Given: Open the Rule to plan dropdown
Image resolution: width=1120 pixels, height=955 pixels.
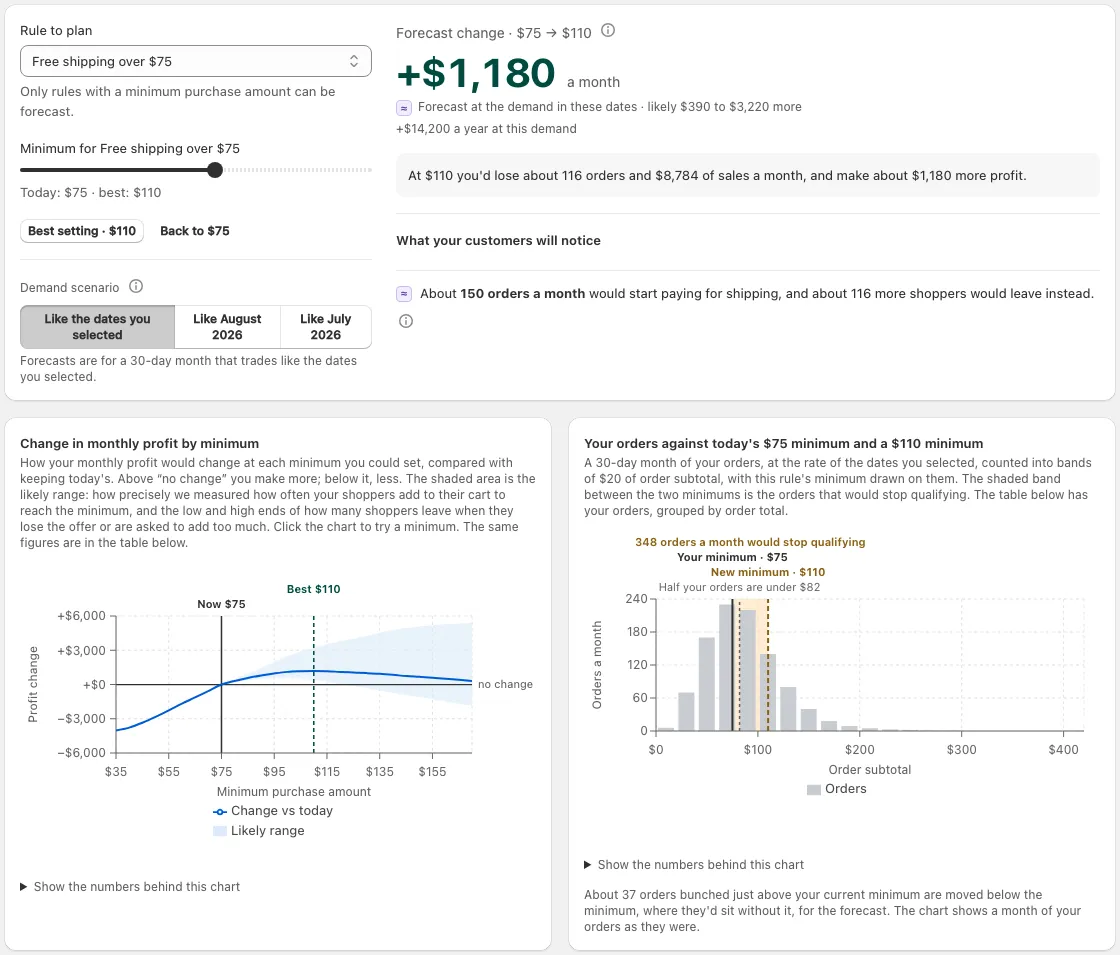Looking at the screenshot, I should pos(196,61).
